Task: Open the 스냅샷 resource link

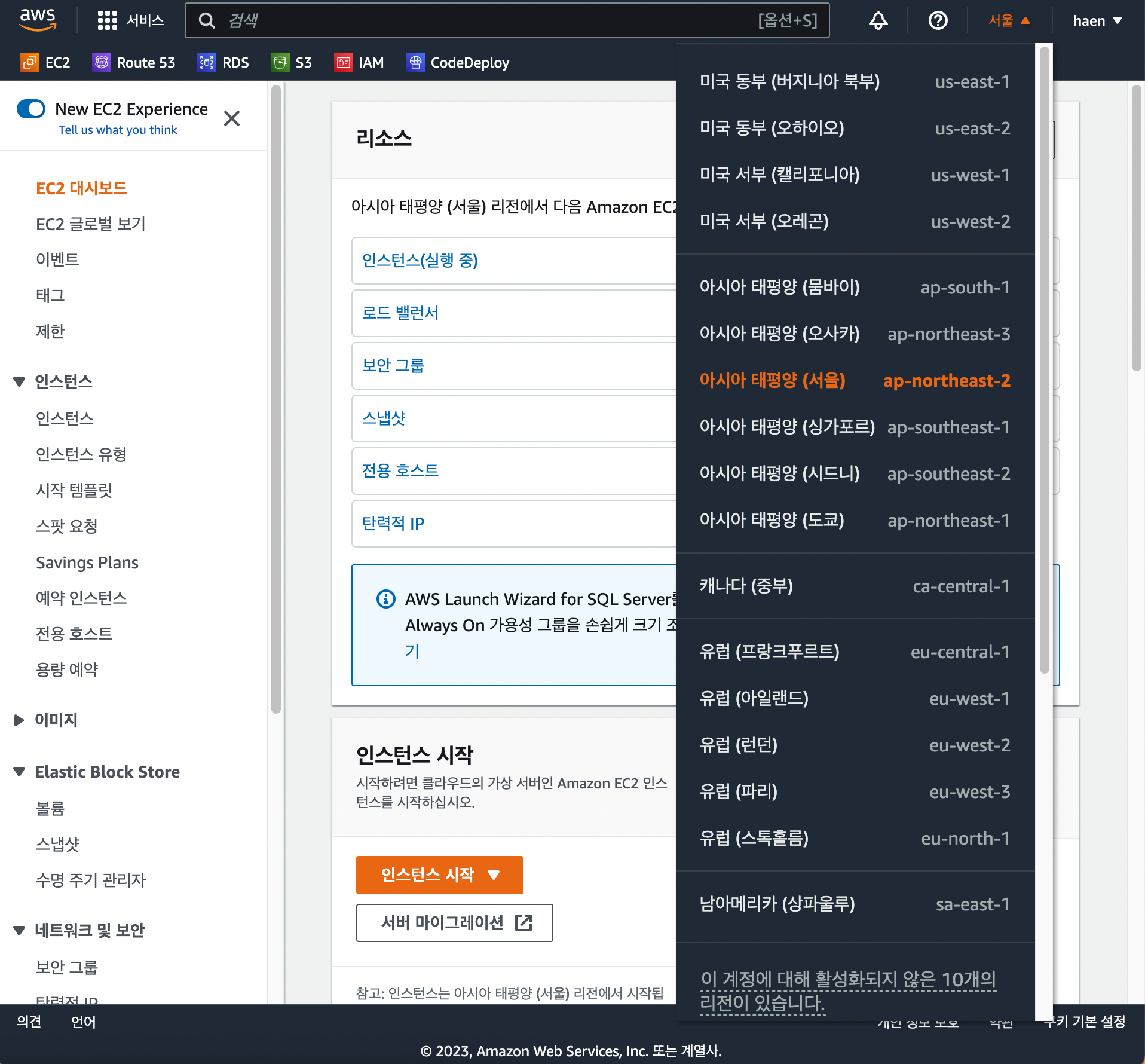Action: (x=384, y=418)
